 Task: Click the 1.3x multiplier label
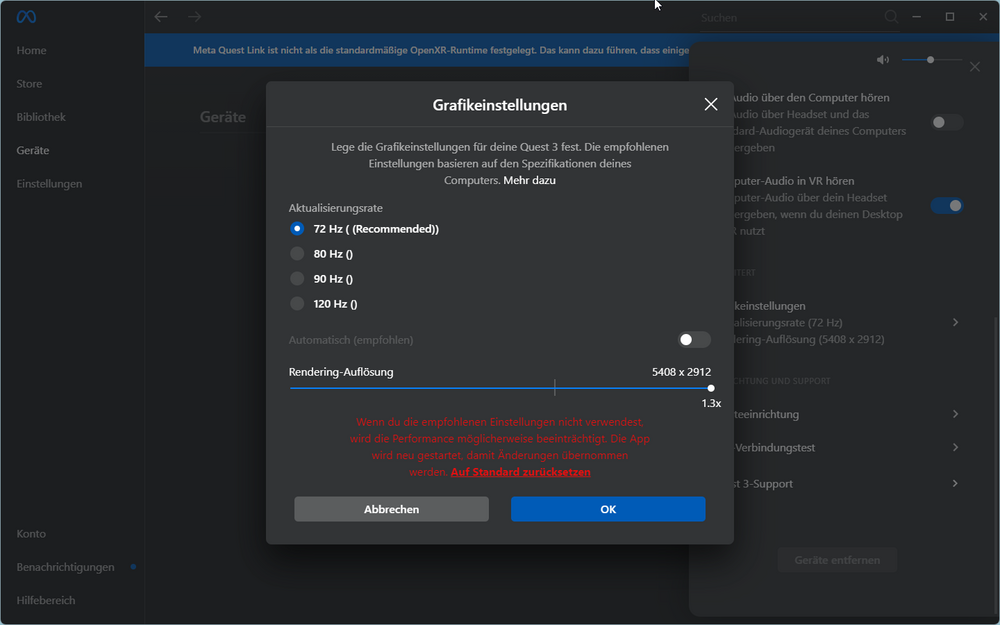711,403
